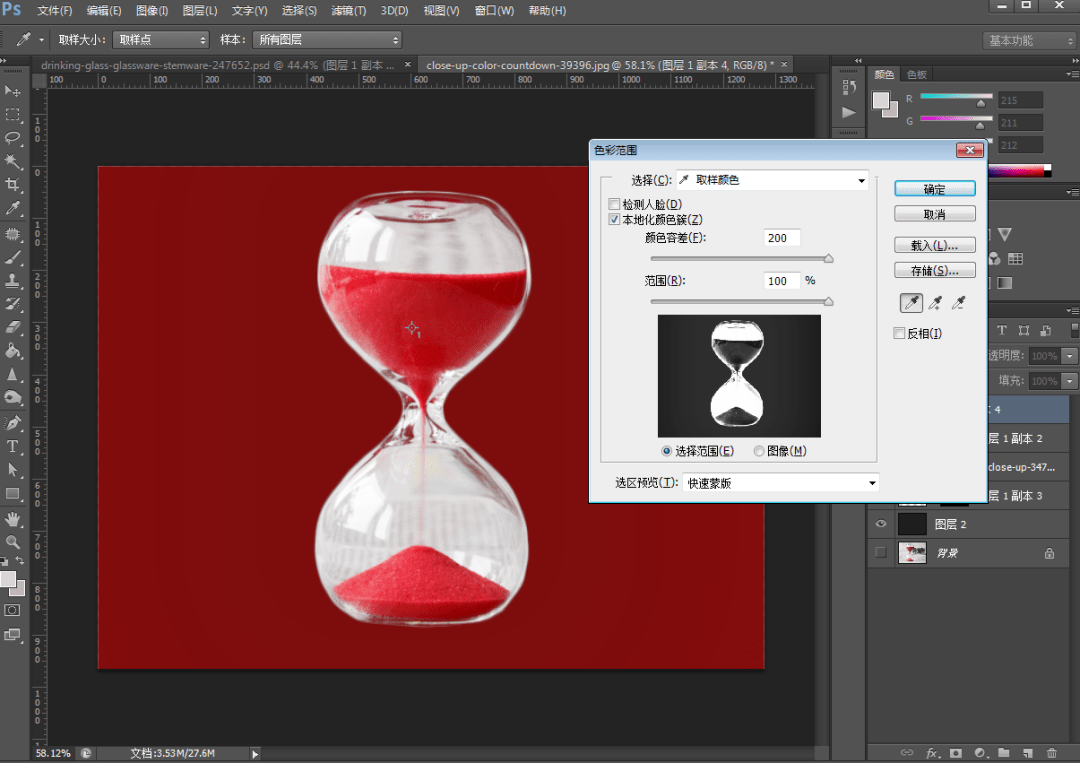
Task: Select the 图像 radio button
Action: 758,451
